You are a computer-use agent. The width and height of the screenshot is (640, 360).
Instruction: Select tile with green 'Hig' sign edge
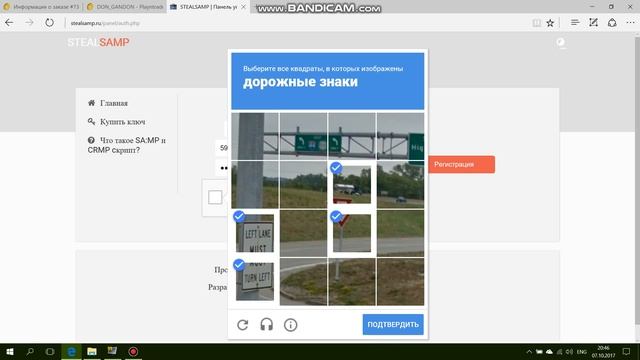click(x=400, y=136)
